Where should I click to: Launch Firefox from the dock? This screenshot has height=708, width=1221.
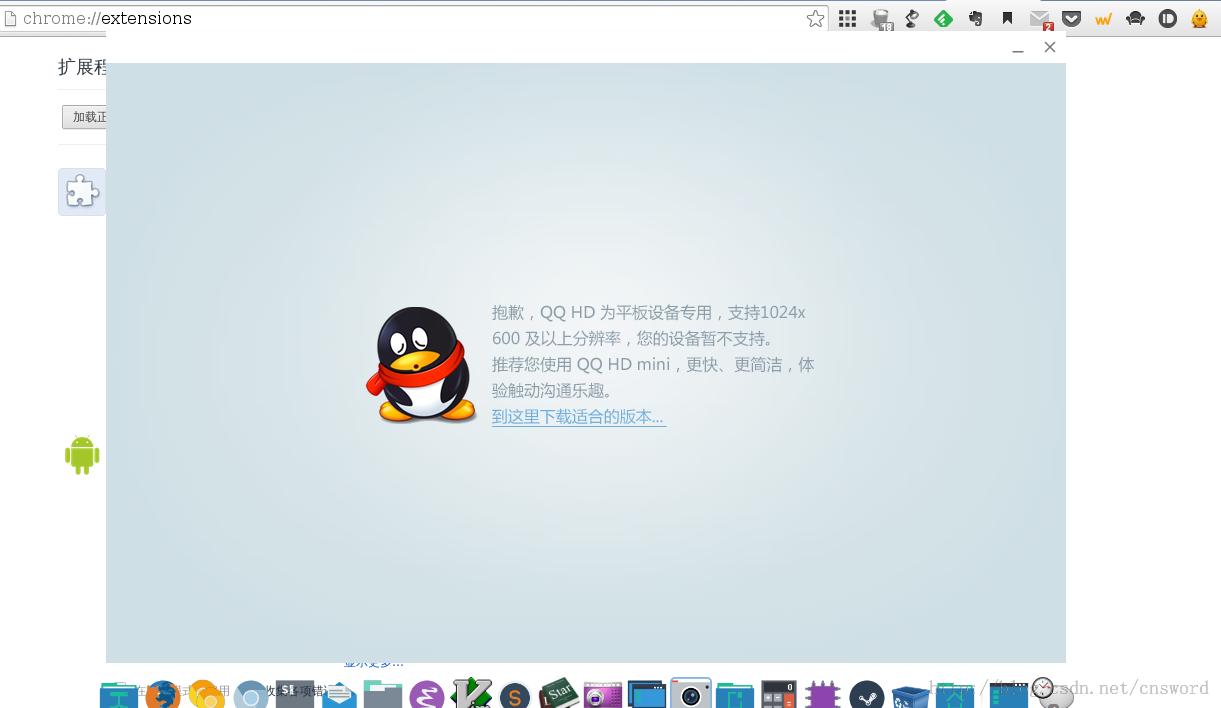click(x=163, y=694)
